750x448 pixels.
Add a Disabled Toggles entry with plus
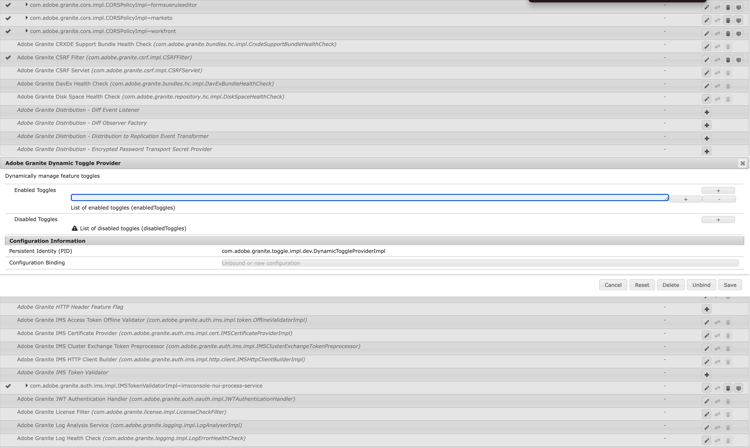[x=718, y=220]
